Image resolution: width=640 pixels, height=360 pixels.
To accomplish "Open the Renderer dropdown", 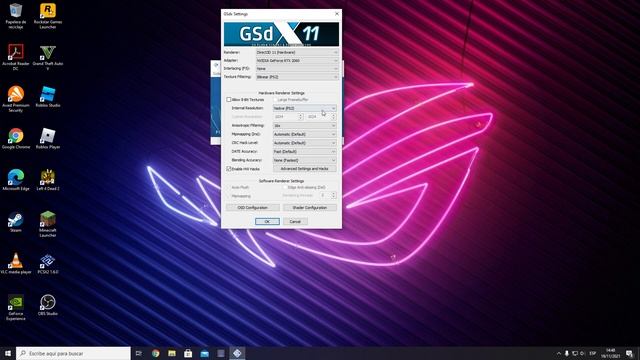I will pyautogui.click(x=297, y=52).
